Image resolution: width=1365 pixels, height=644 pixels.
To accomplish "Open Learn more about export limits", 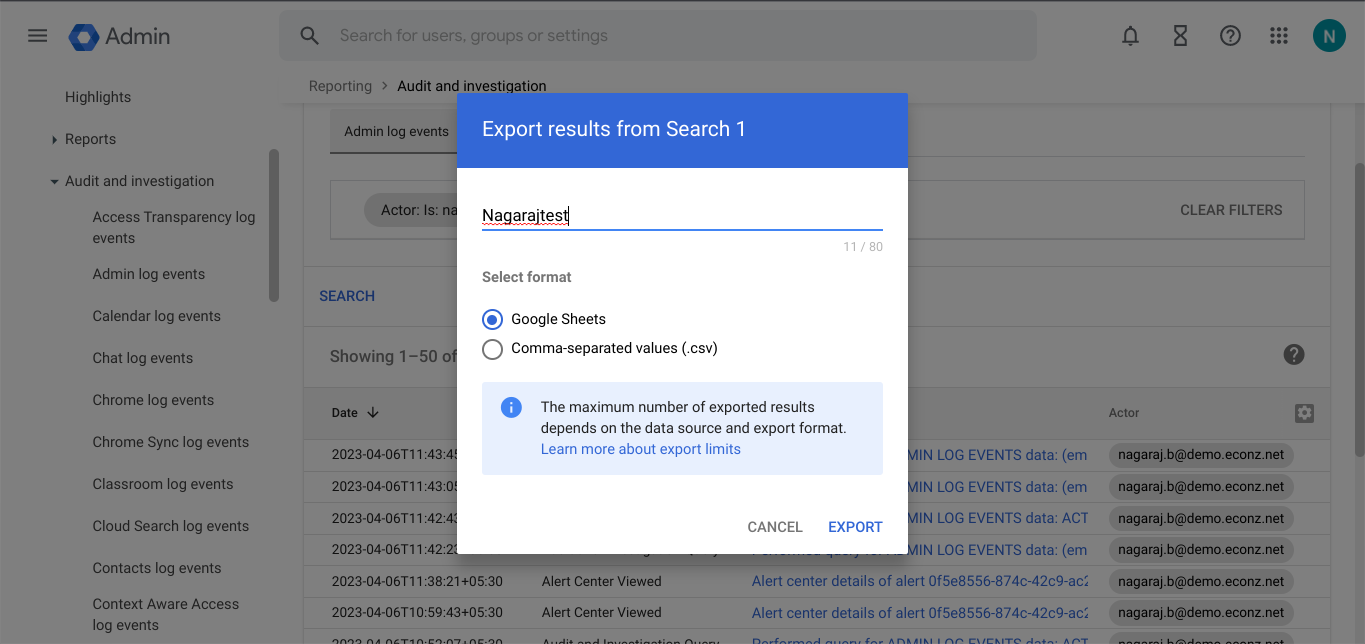I will (x=641, y=449).
